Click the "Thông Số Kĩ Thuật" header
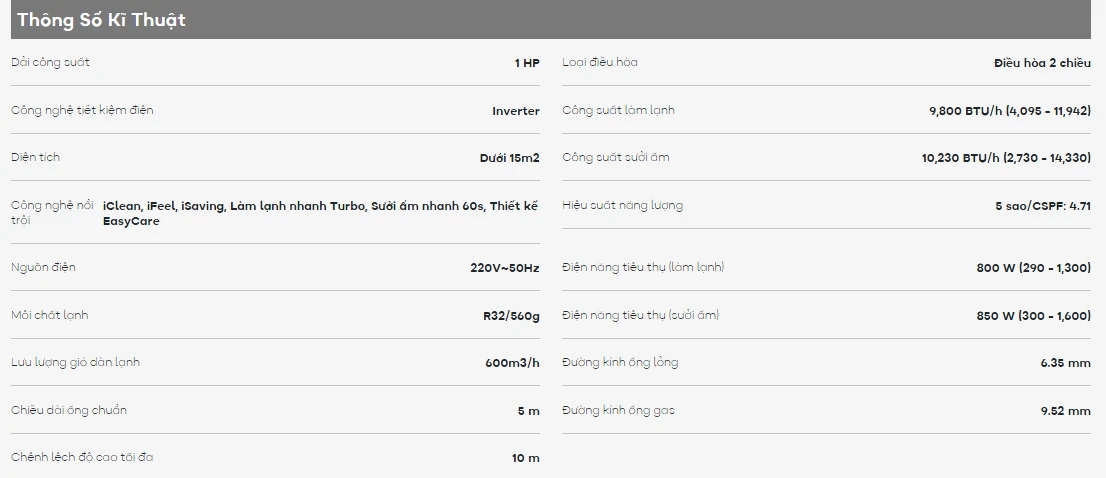This screenshot has width=1106, height=478. click(101, 20)
